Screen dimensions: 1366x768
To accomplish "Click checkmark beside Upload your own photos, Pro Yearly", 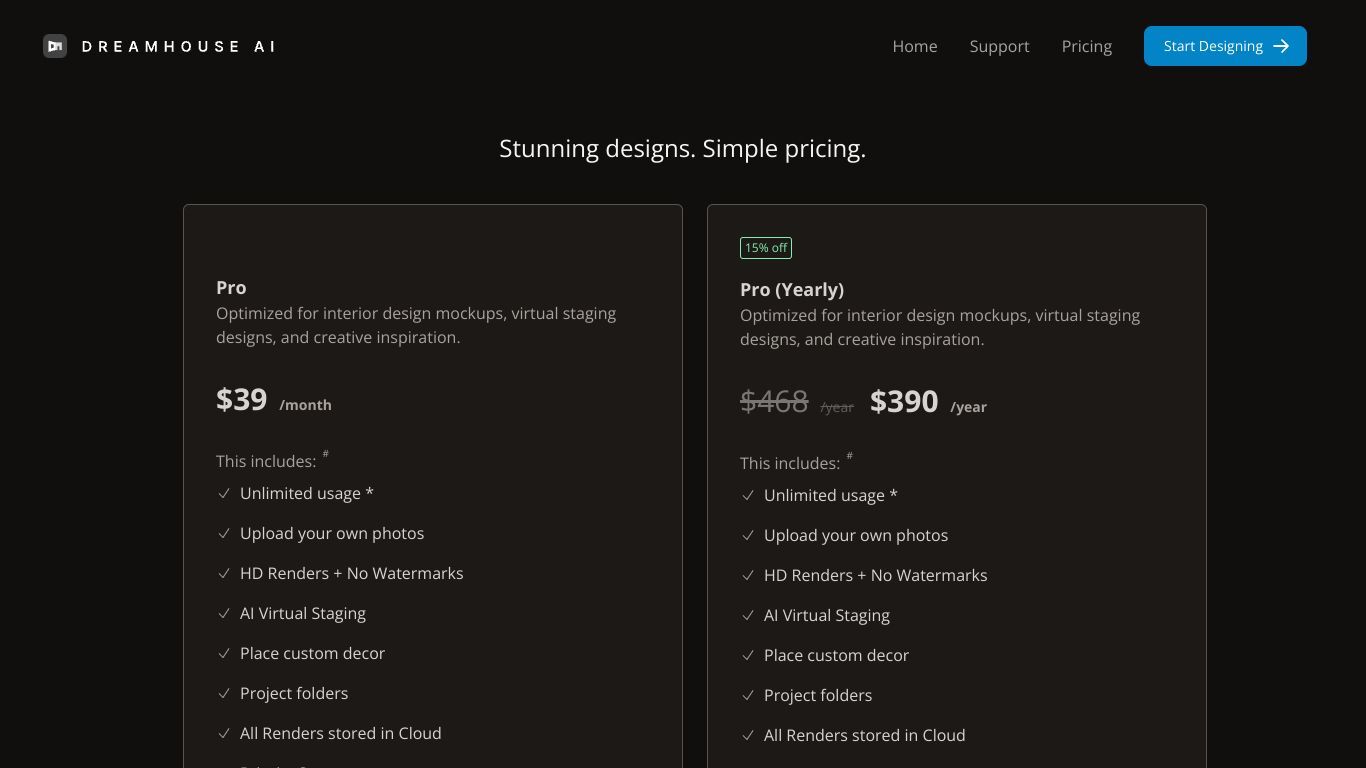I will [748, 535].
